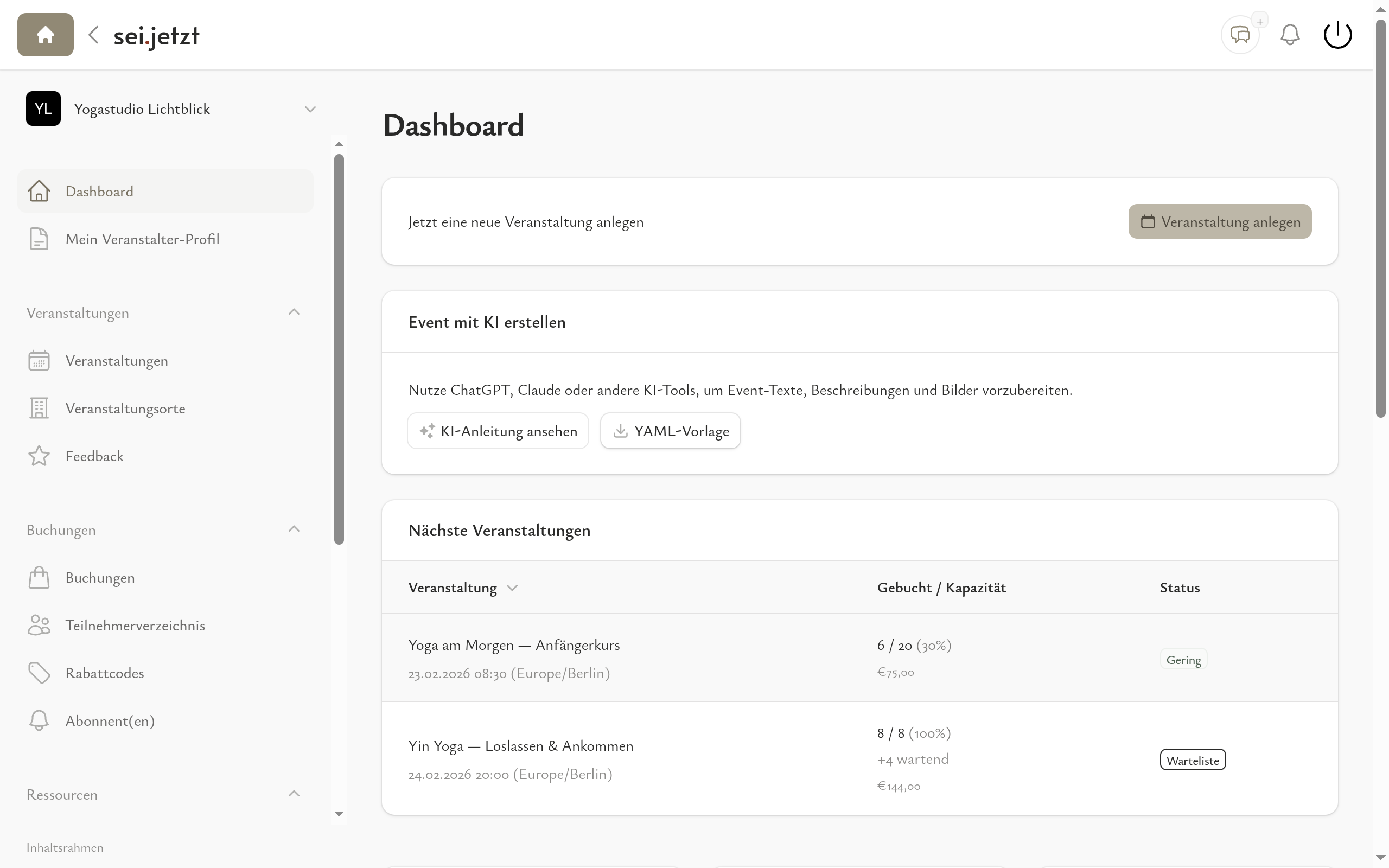Click the back arrow beside sei.jetzt logo
Image resolution: width=1389 pixels, height=868 pixels.
point(93,35)
